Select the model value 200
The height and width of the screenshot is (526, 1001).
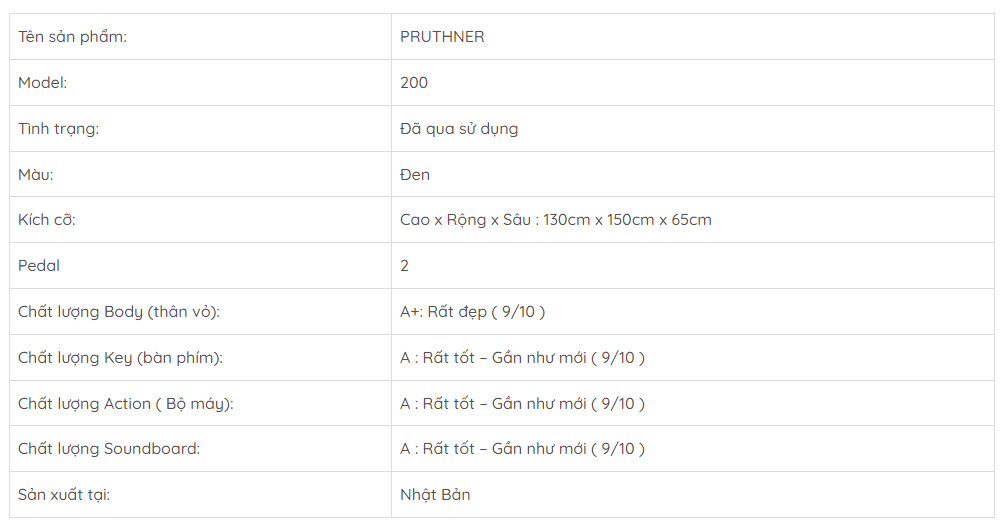414,83
